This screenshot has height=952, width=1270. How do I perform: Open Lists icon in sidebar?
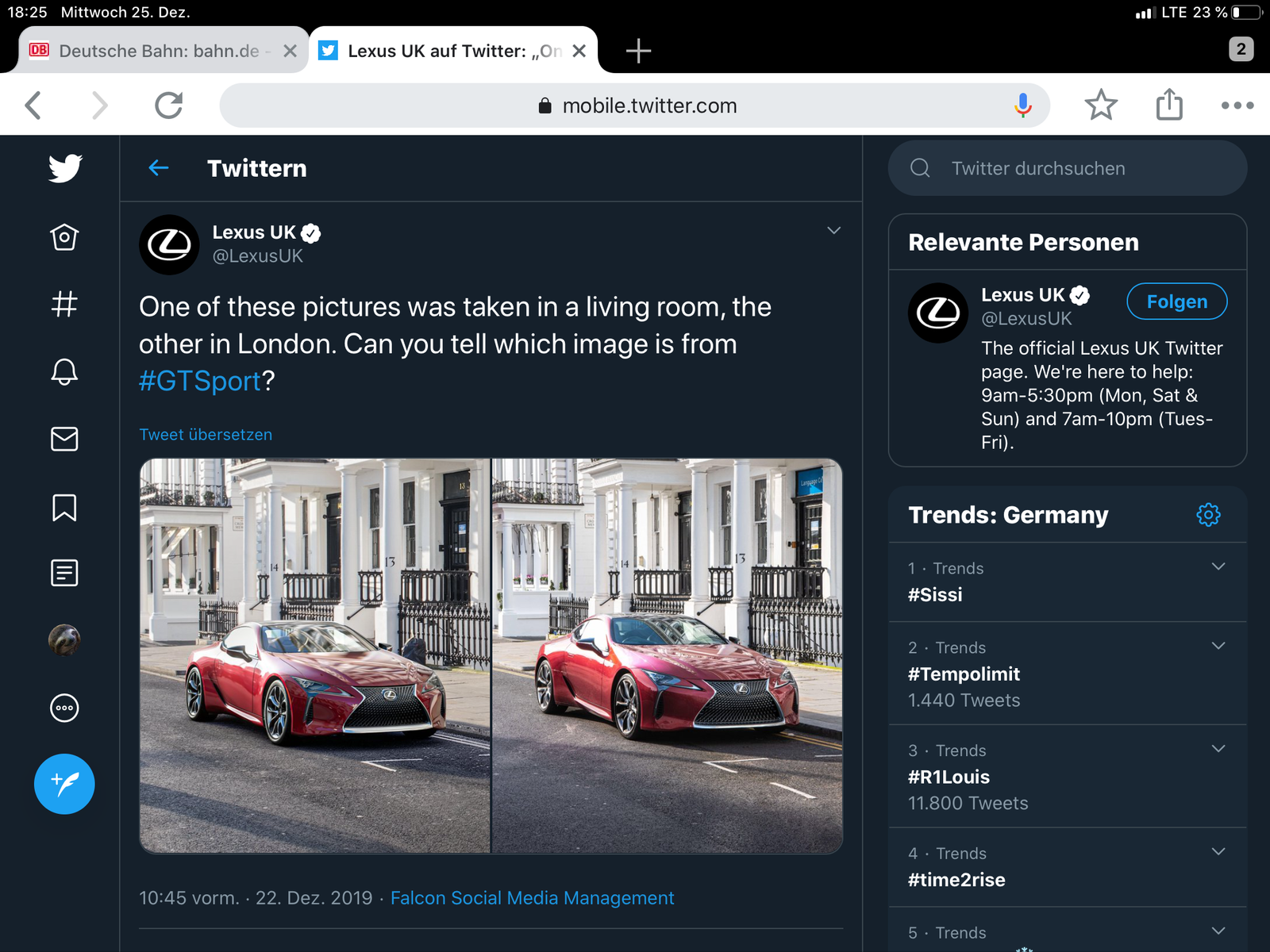pos(64,573)
